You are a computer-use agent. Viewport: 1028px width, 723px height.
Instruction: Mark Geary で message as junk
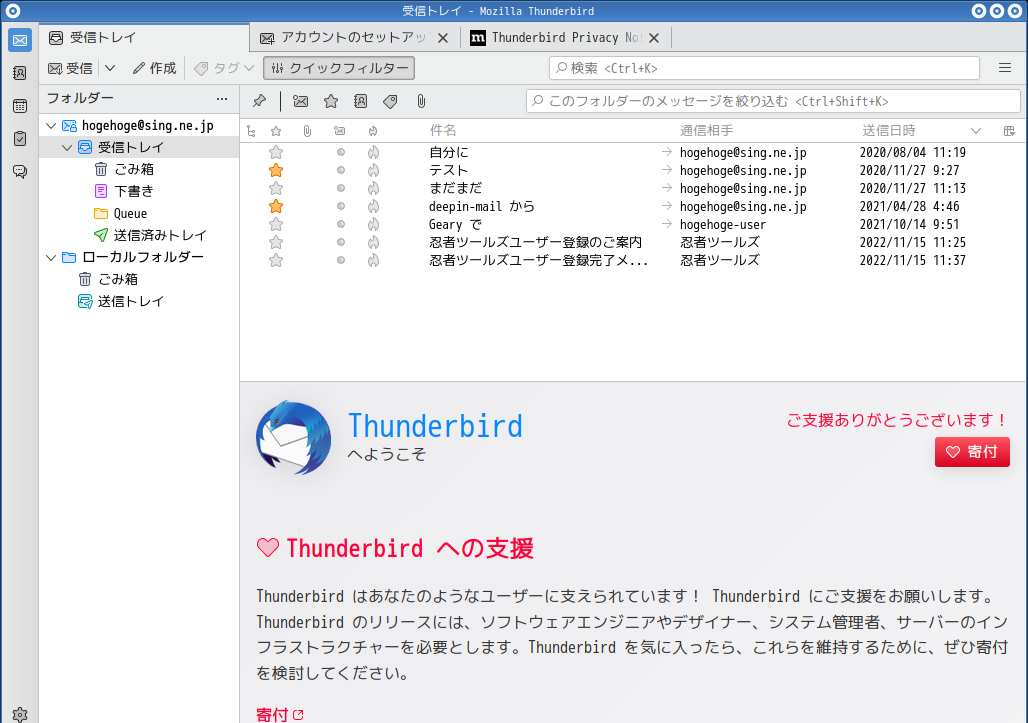click(373, 225)
